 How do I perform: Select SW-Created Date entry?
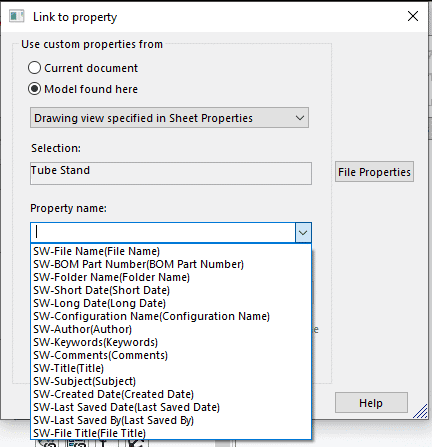pyautogui.click(x=171, y=394)
